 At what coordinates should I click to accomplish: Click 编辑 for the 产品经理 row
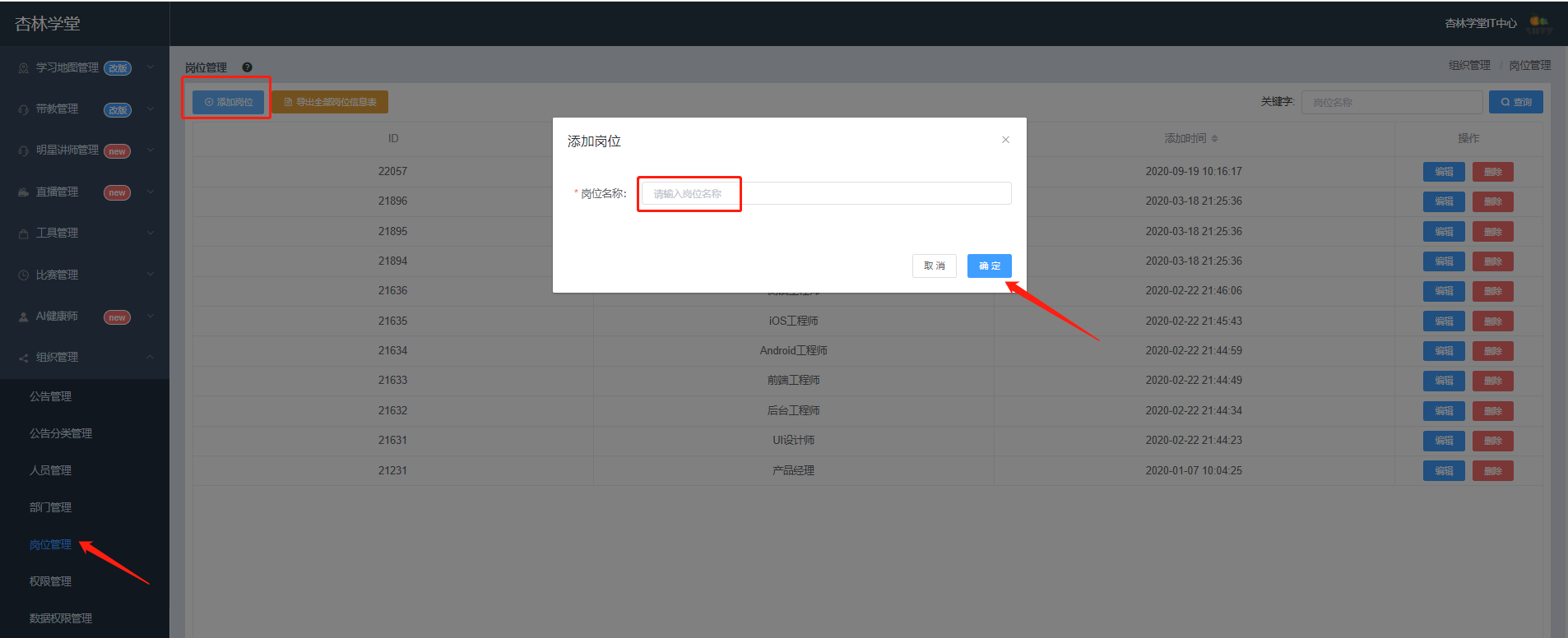tap(1444, 471)
